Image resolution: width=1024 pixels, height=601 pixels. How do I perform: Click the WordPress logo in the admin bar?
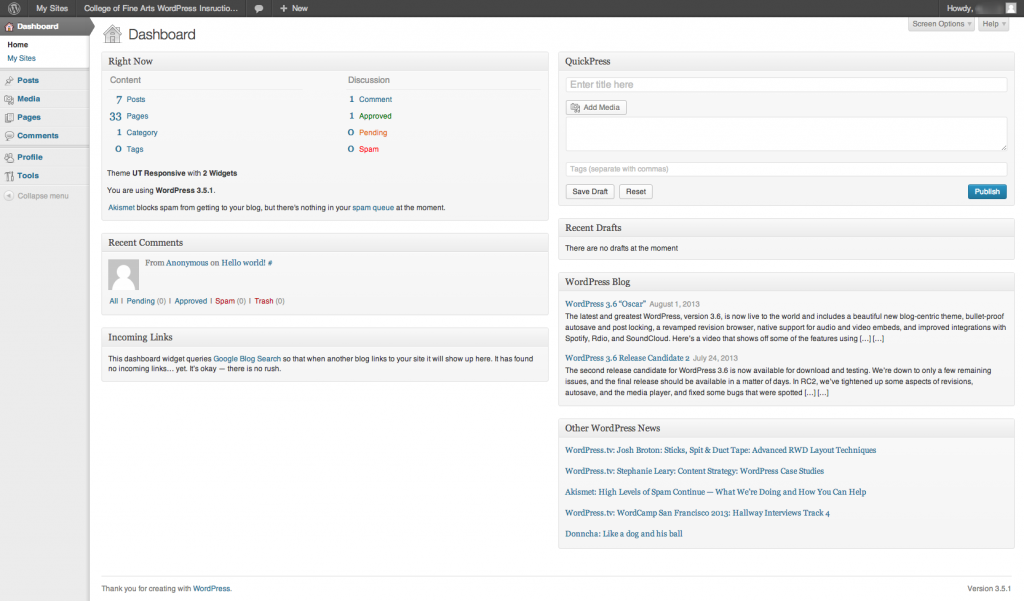tap(14, 8)
